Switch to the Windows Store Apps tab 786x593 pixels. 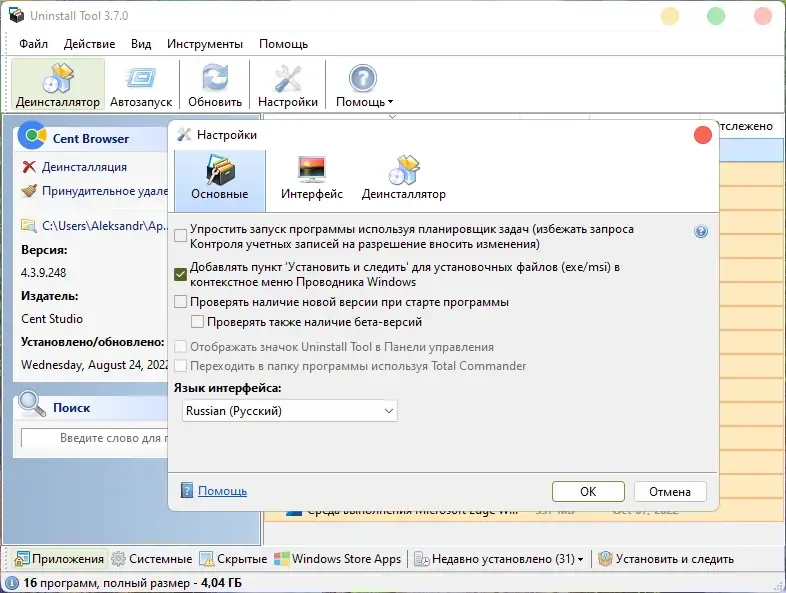(x=338, y=559)
